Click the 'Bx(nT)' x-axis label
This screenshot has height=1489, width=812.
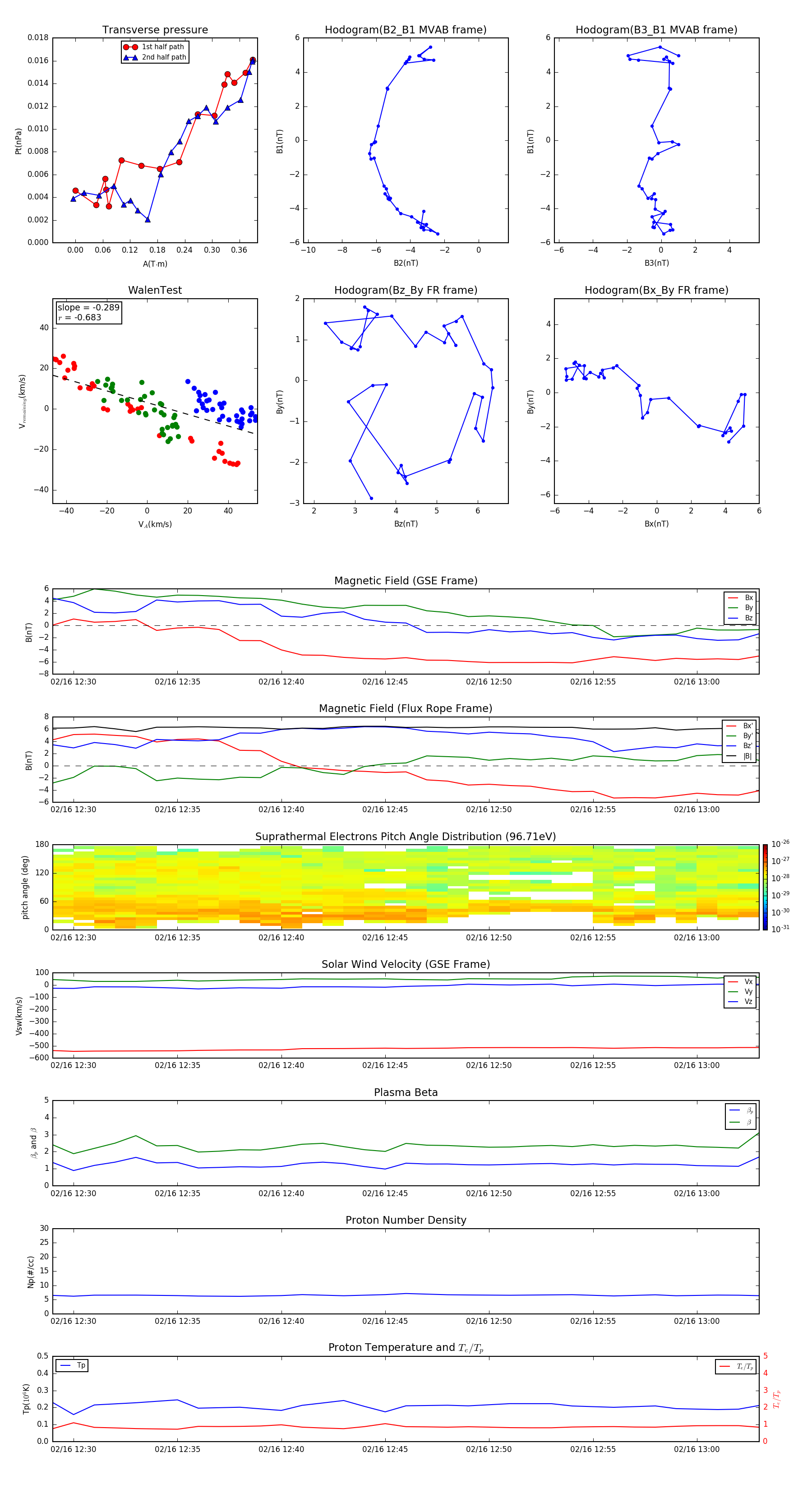tap(656, 524)
